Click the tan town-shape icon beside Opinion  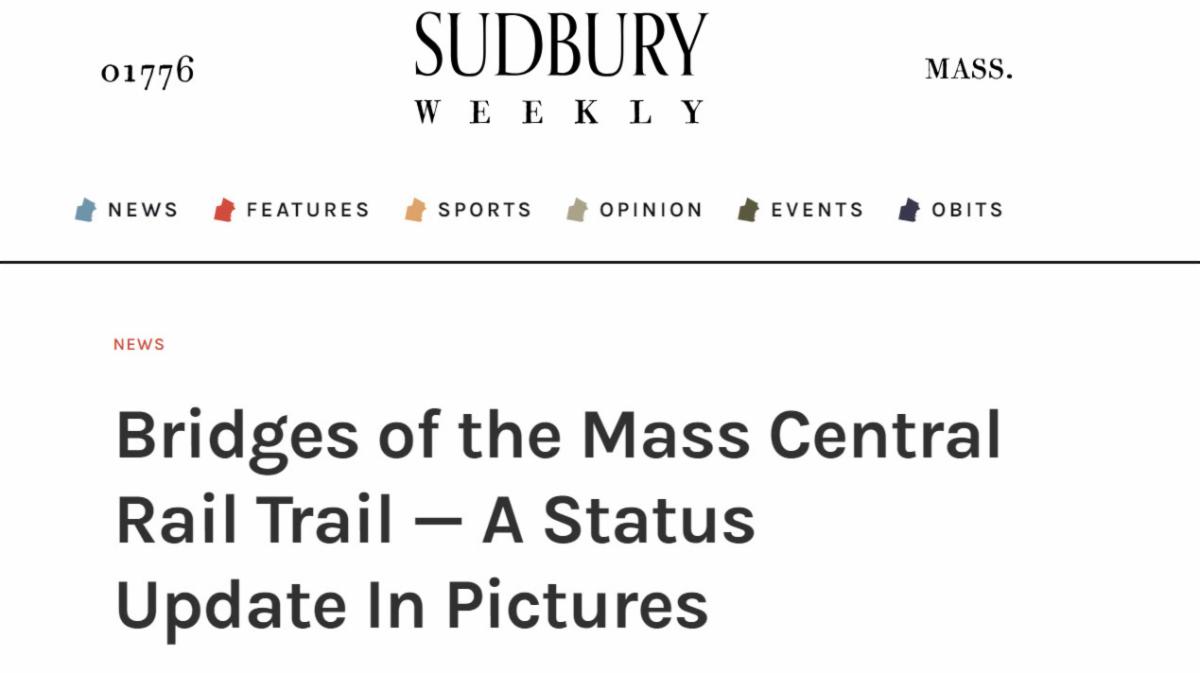tap(577, 210)
